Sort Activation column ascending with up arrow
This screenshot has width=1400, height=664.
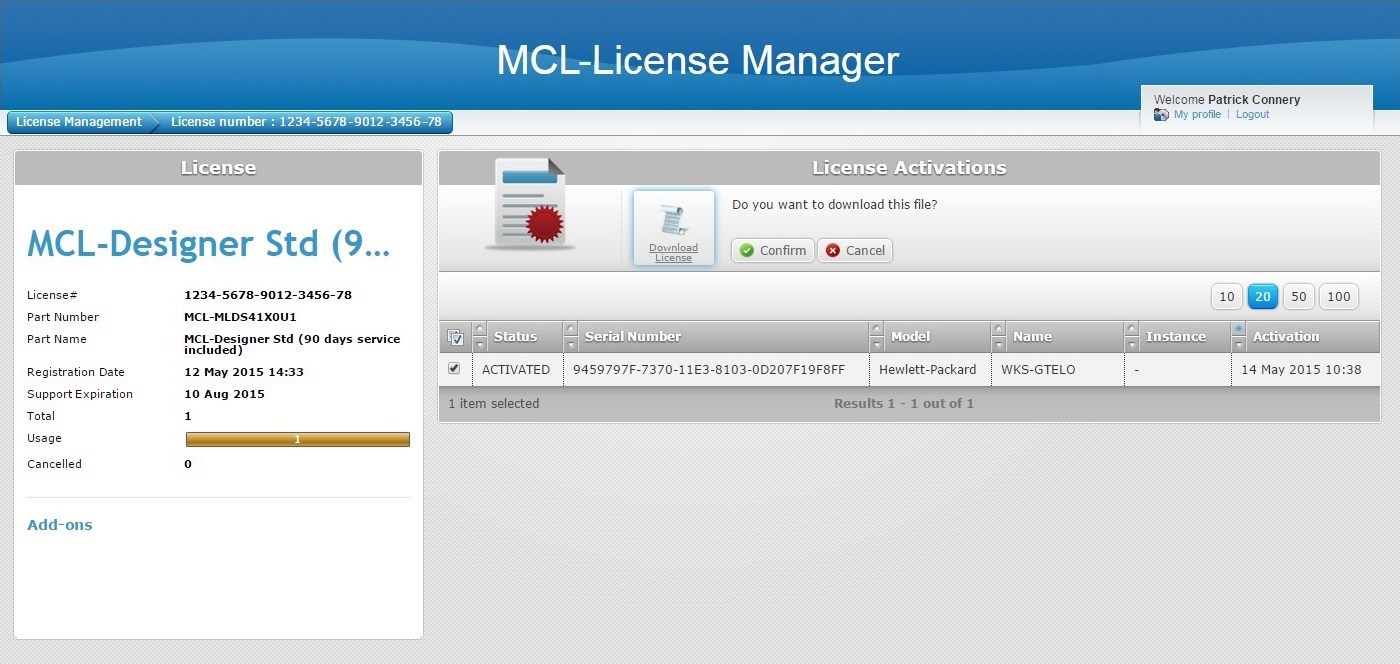[1238, 329]
